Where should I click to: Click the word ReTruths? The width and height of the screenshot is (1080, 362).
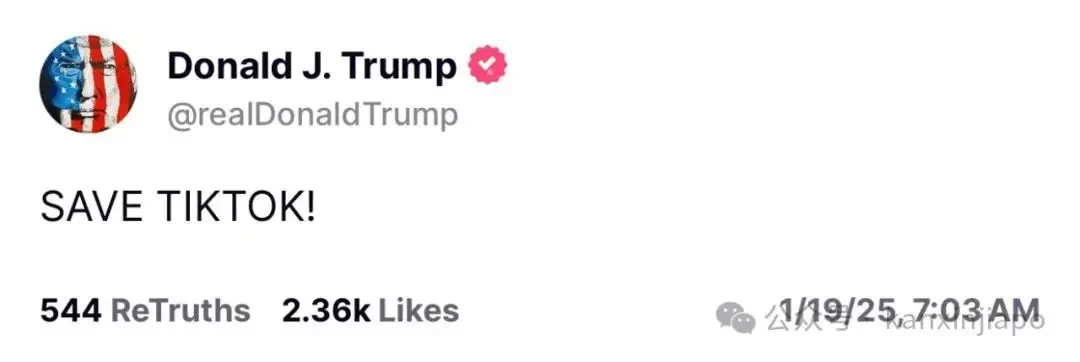point(180,310)
